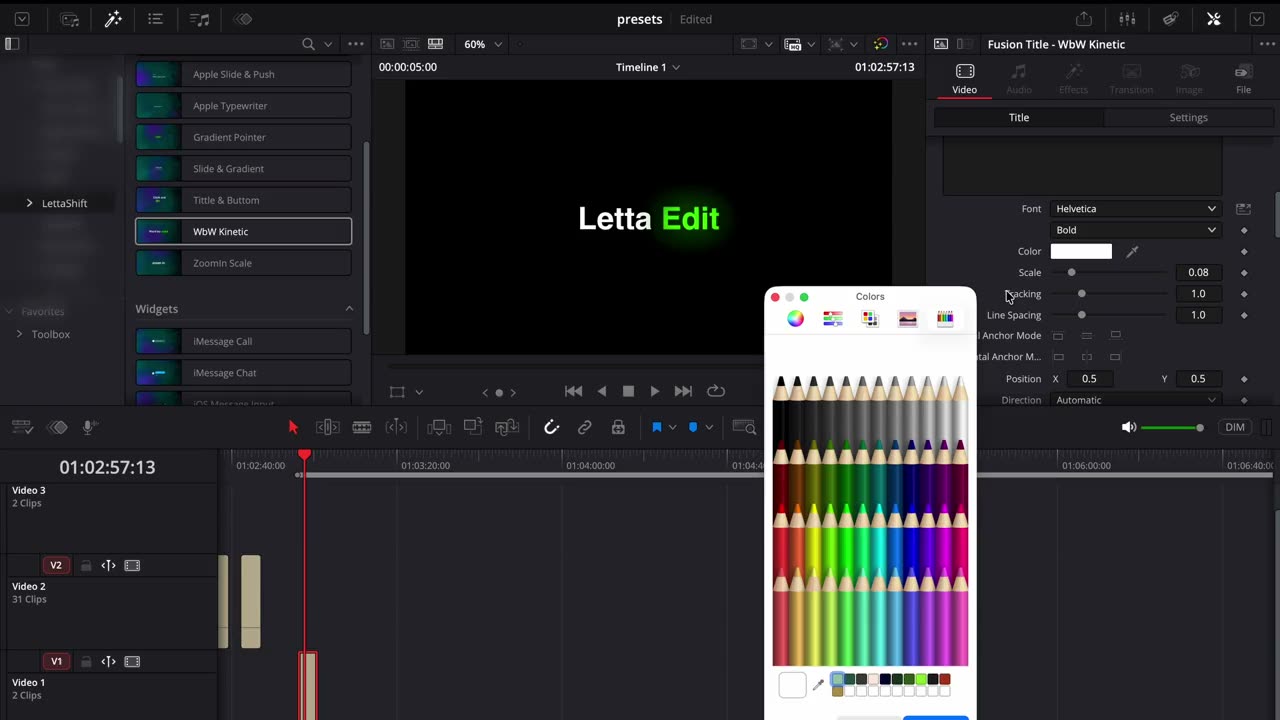Click the Insert Clip timeline icon
The image size is (1280, 720).
tap(439, 427)
